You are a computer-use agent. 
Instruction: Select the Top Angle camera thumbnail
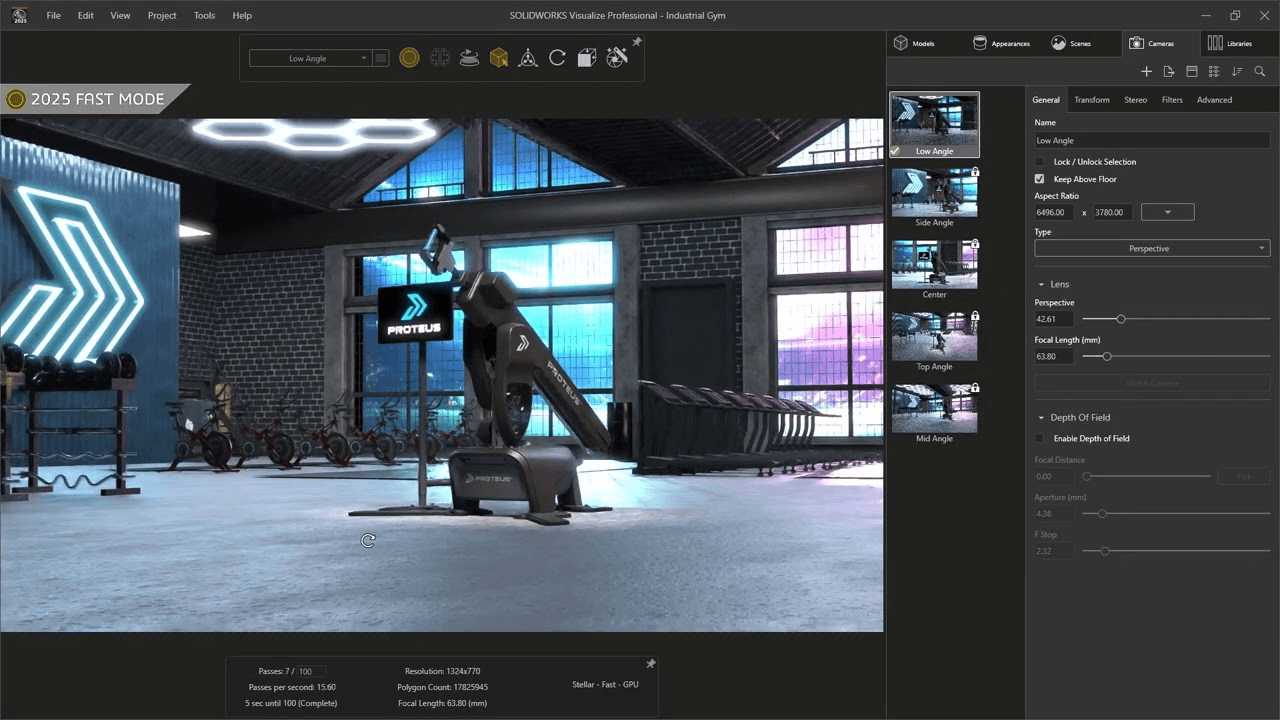point(934,337)
